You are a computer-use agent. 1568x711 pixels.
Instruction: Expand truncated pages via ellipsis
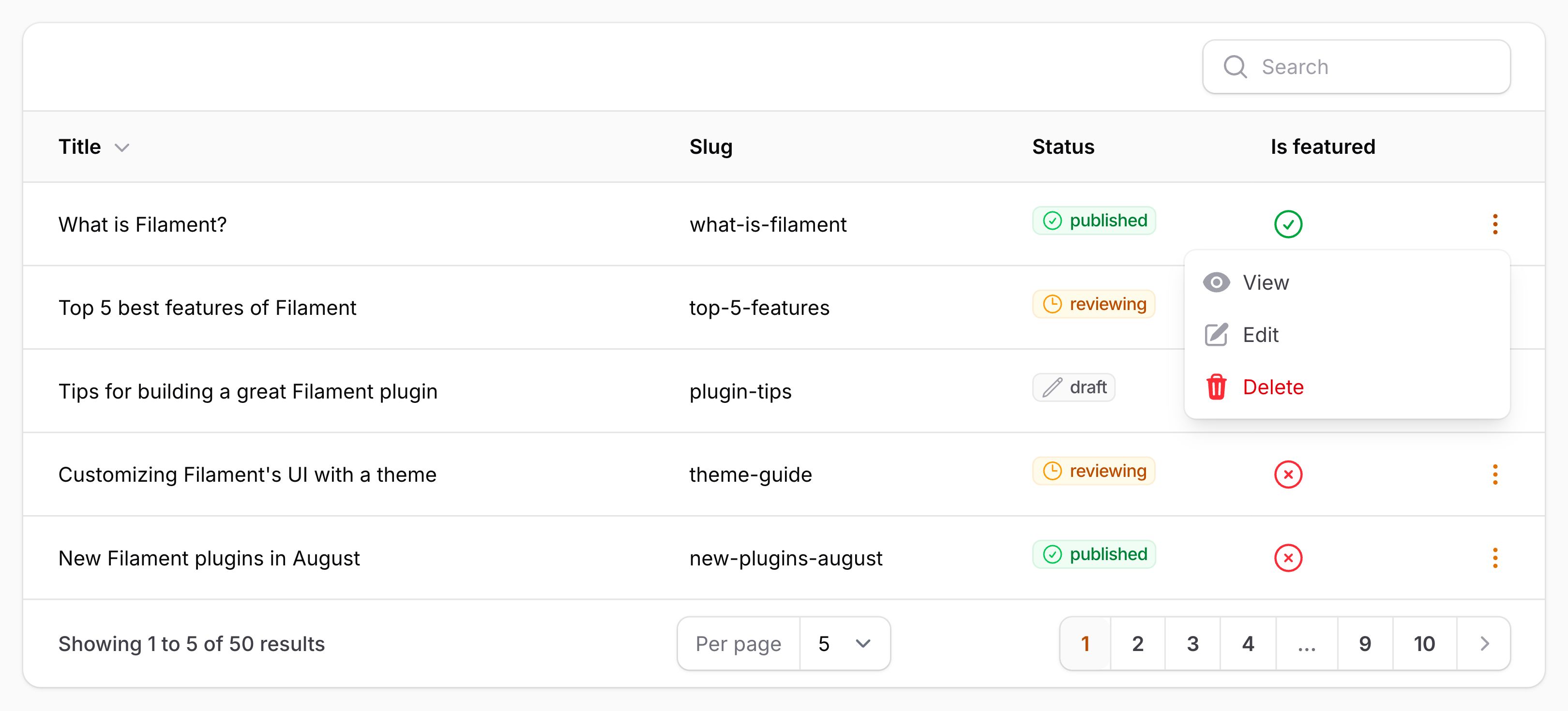(1306, 643)
